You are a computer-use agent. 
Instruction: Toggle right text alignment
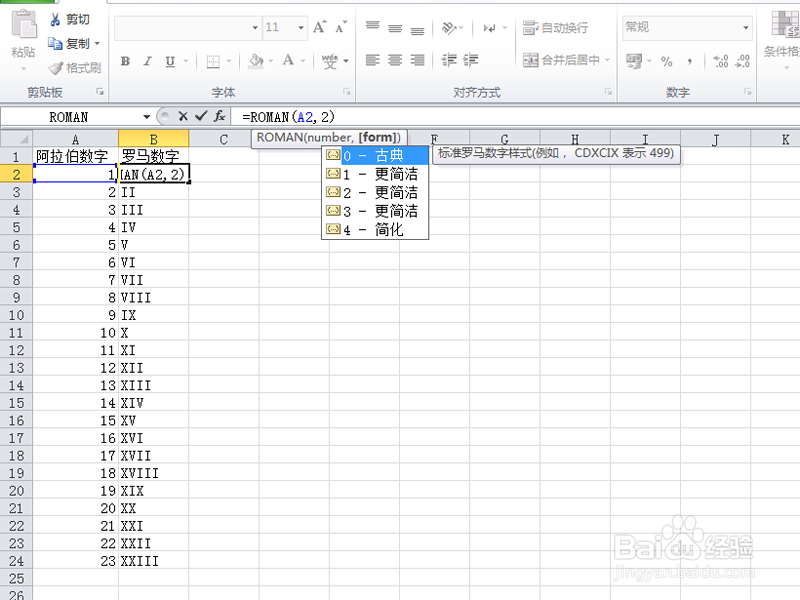pyautogui.click(x=417, y=60)
